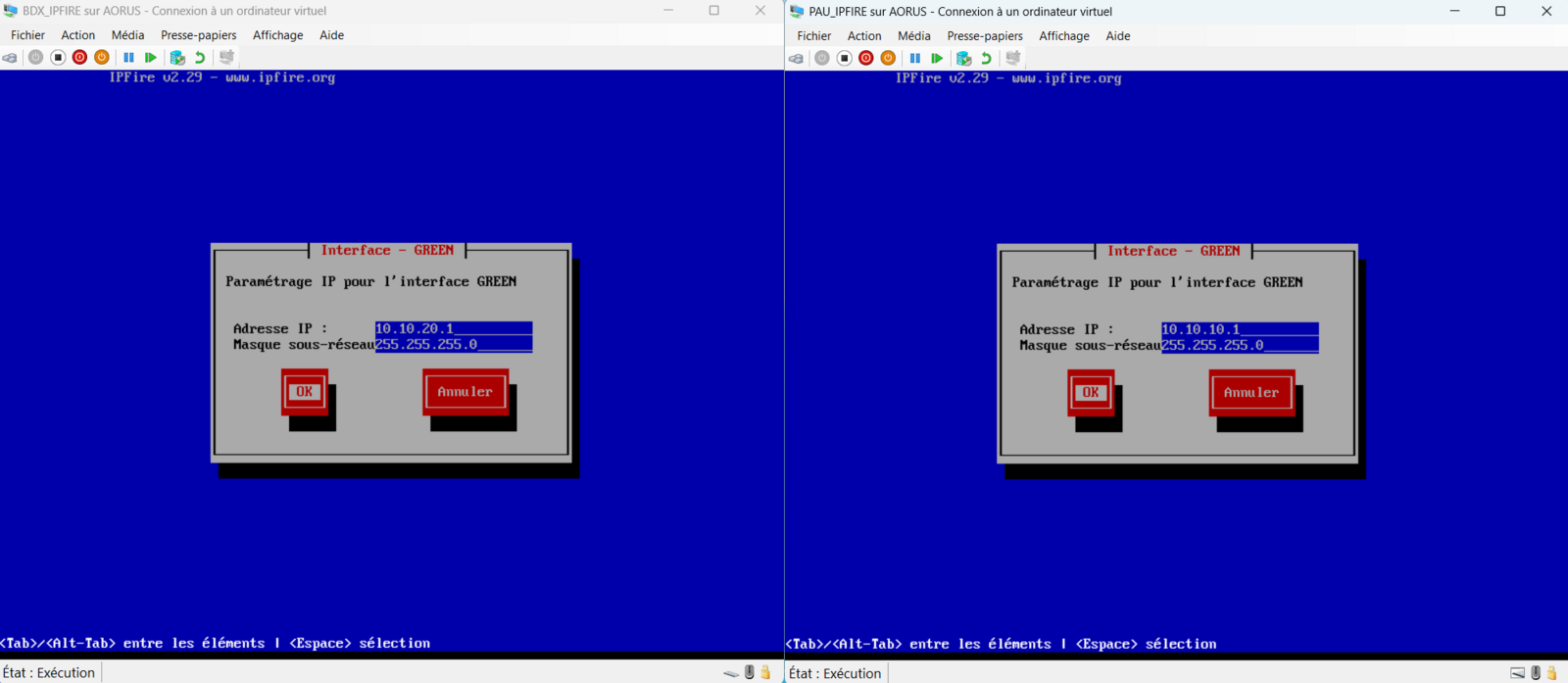Click Annuler in the BDX_IPFIRE GREEN dialog
Screen dimensions: 1568x683
[x=465, y=392]
